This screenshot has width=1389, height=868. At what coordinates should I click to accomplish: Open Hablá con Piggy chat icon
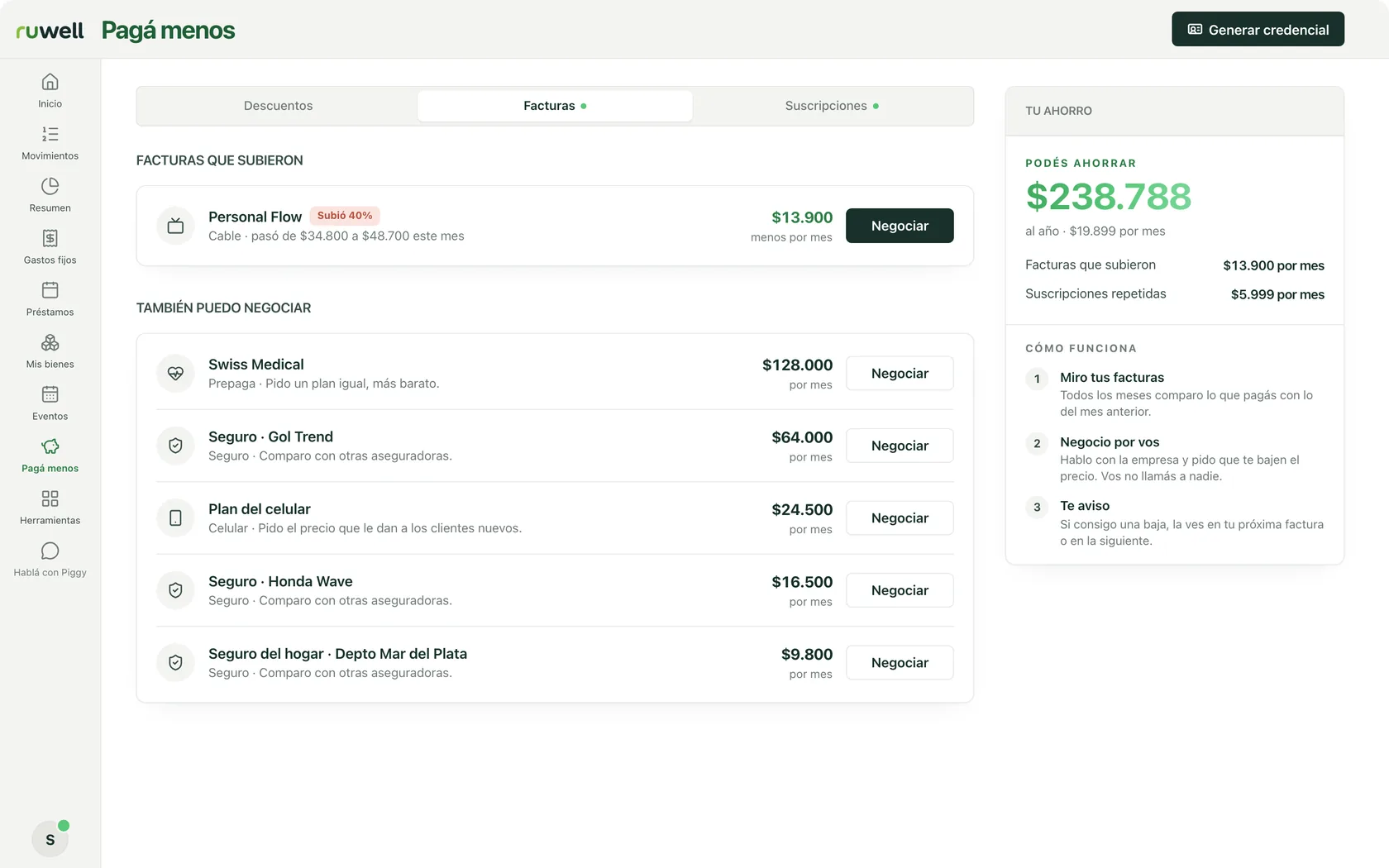point(50,551)
